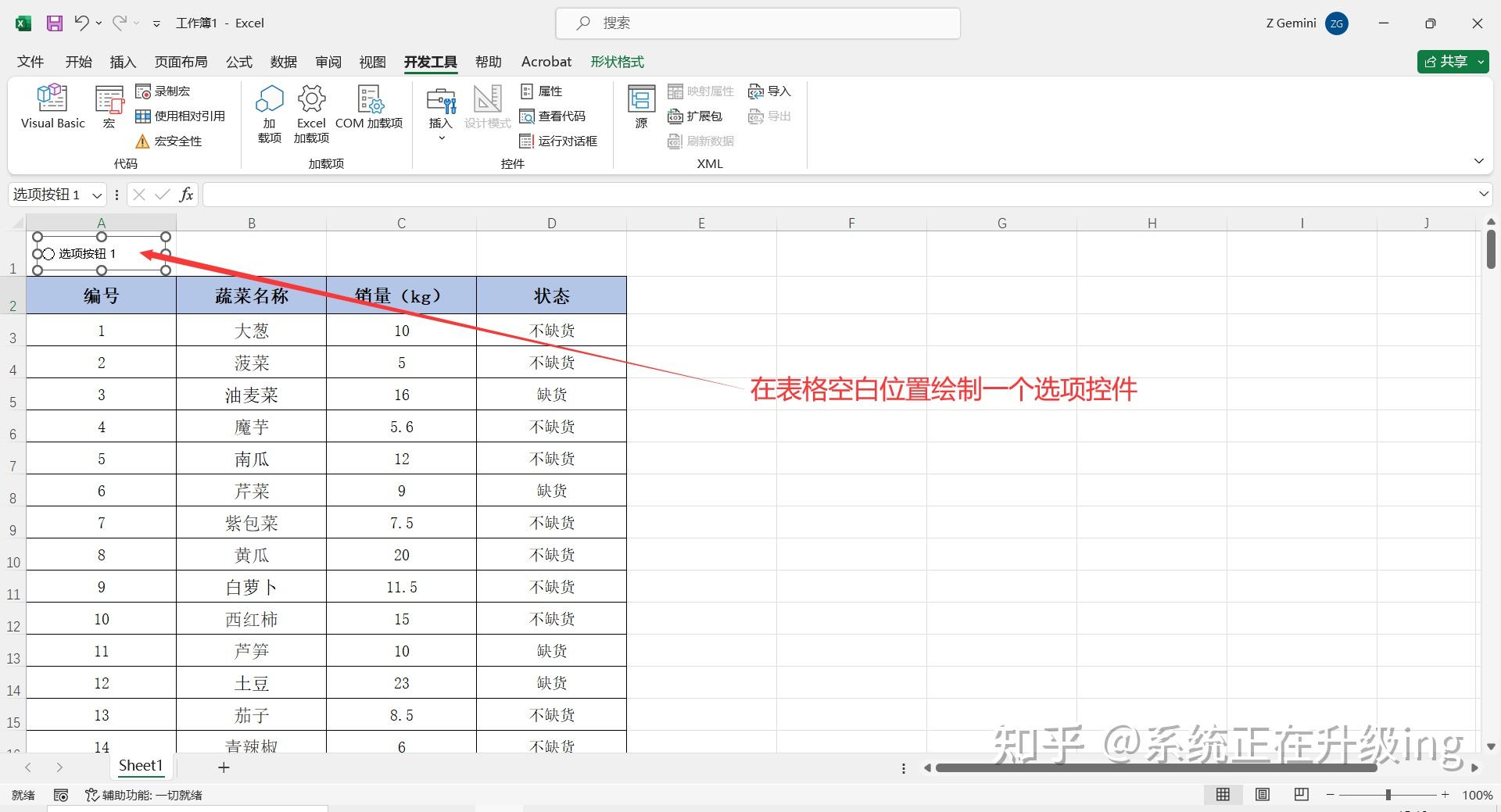The width and height of the screenshot is (1501, 812).
Task: Open COM Add-ins (COM 加载项)
Action: pyautogui.click(x=369, y=106)
